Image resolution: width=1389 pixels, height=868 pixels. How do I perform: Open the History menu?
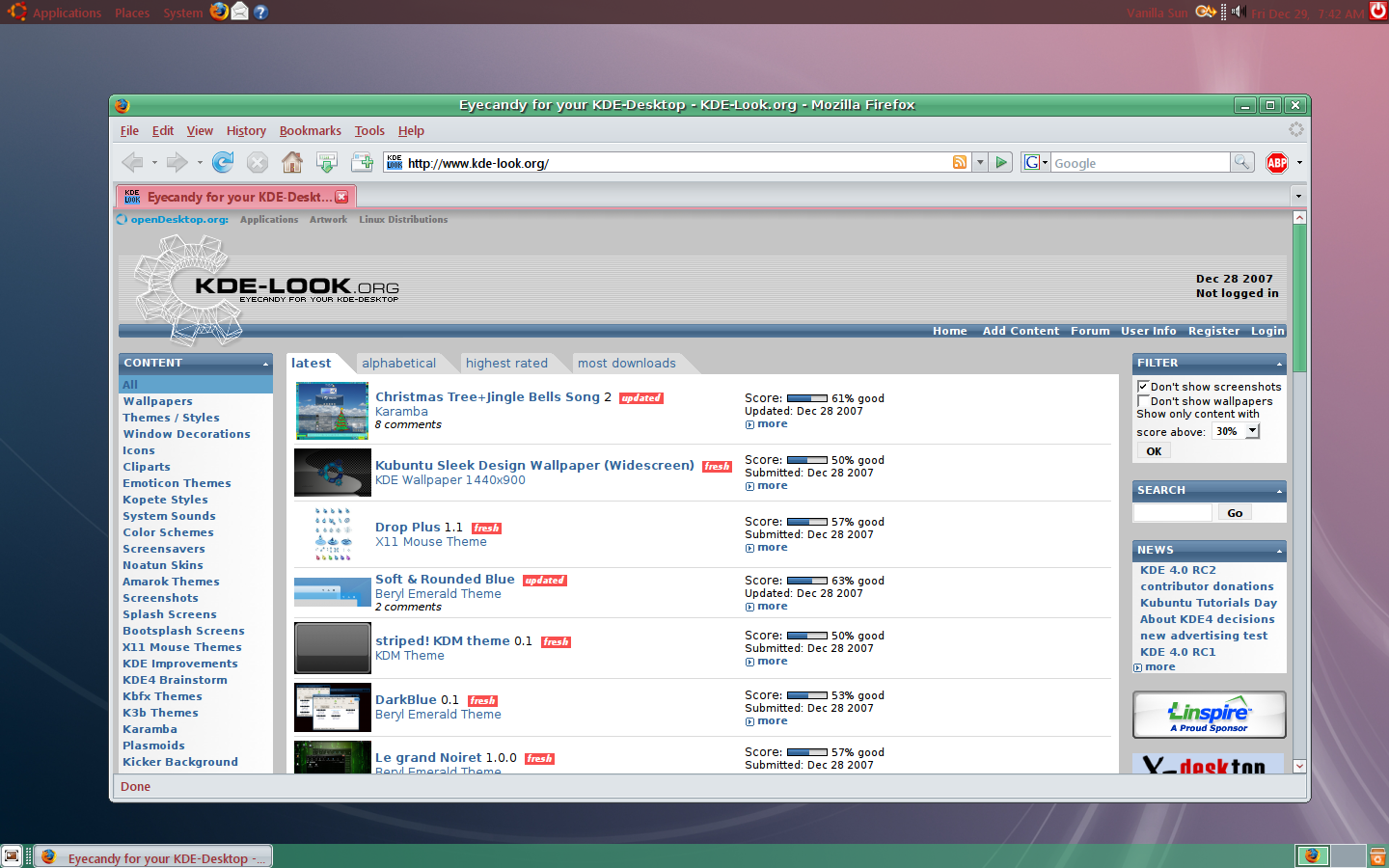(x=246, y=130)
